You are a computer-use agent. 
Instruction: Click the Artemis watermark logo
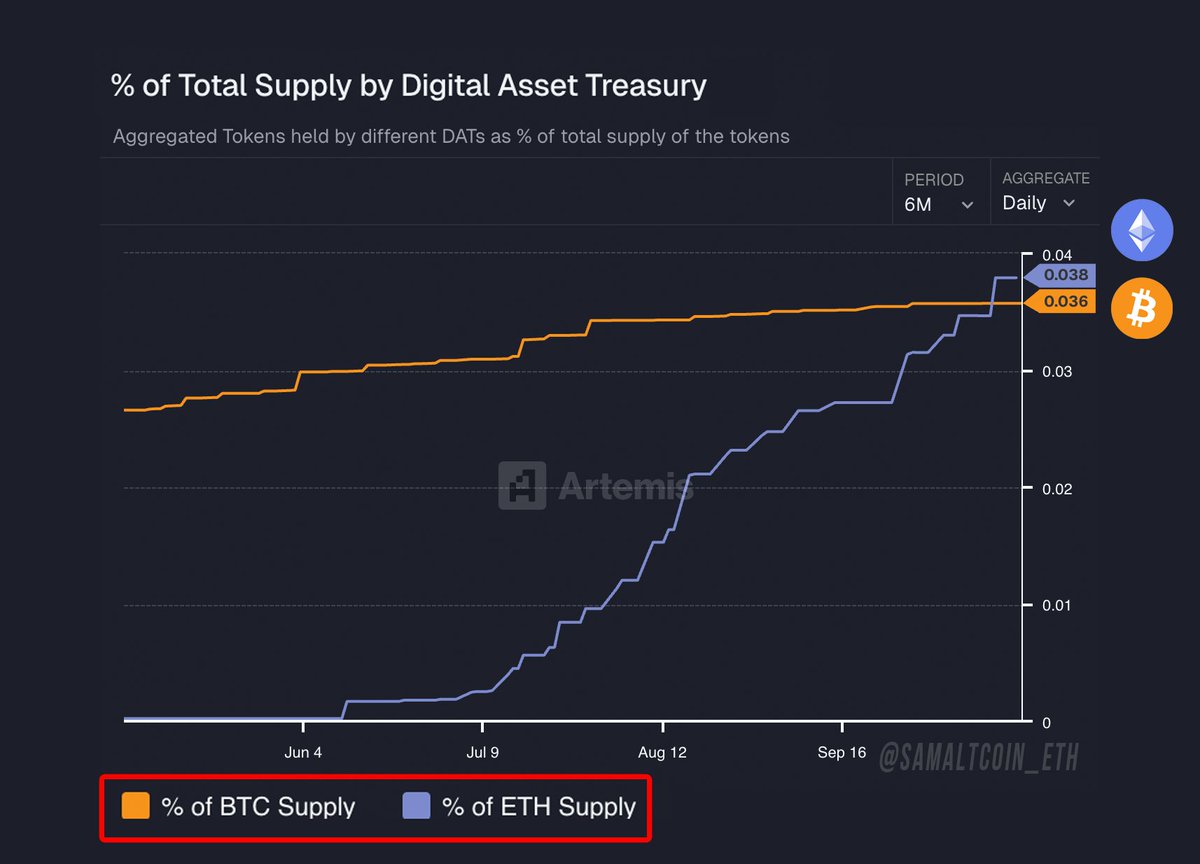[522, 486]
